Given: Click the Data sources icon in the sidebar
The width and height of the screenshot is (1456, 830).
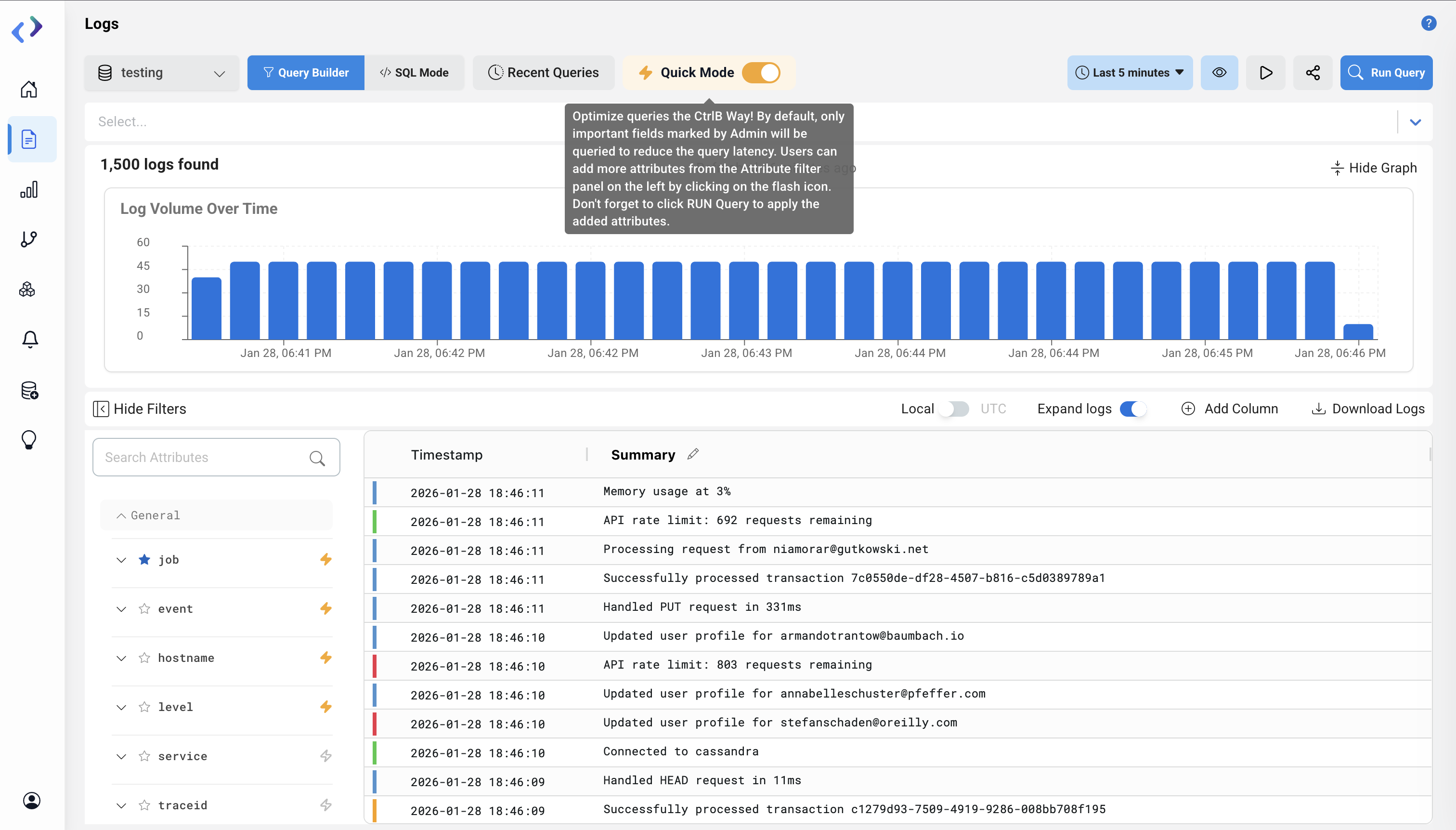Looking at the screenshot, I should [29, 391].
